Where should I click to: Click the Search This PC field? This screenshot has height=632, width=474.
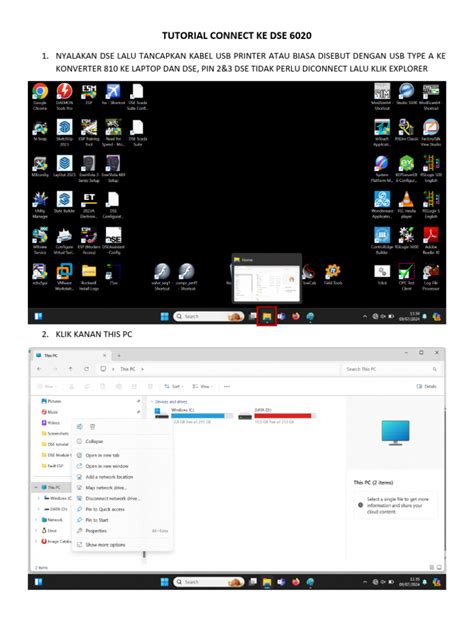coord(391,369)
